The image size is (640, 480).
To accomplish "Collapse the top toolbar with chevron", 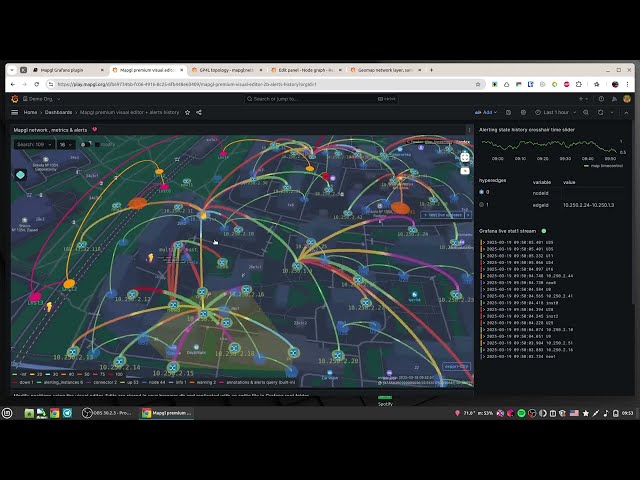I will coord(627,112).
